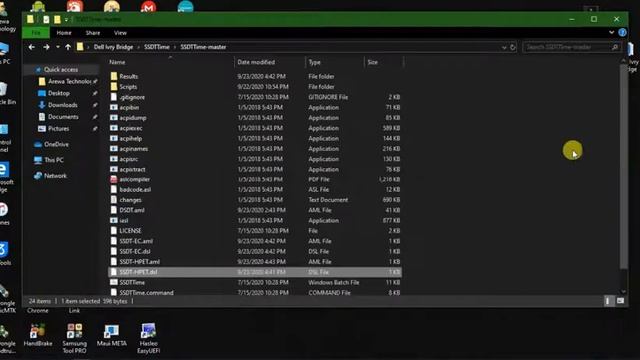This screenshot has width=640, height=360.
Task: Select acpixtract application icon
Action: pos(114,169)
